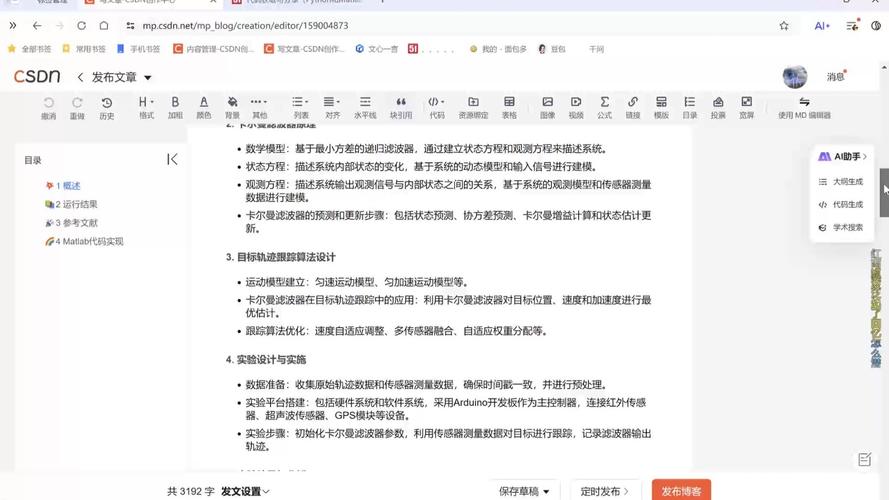Insert a template (模版)
Image resolution: width=889 pixels, height=500 pixels.
(x=661, y=108)
